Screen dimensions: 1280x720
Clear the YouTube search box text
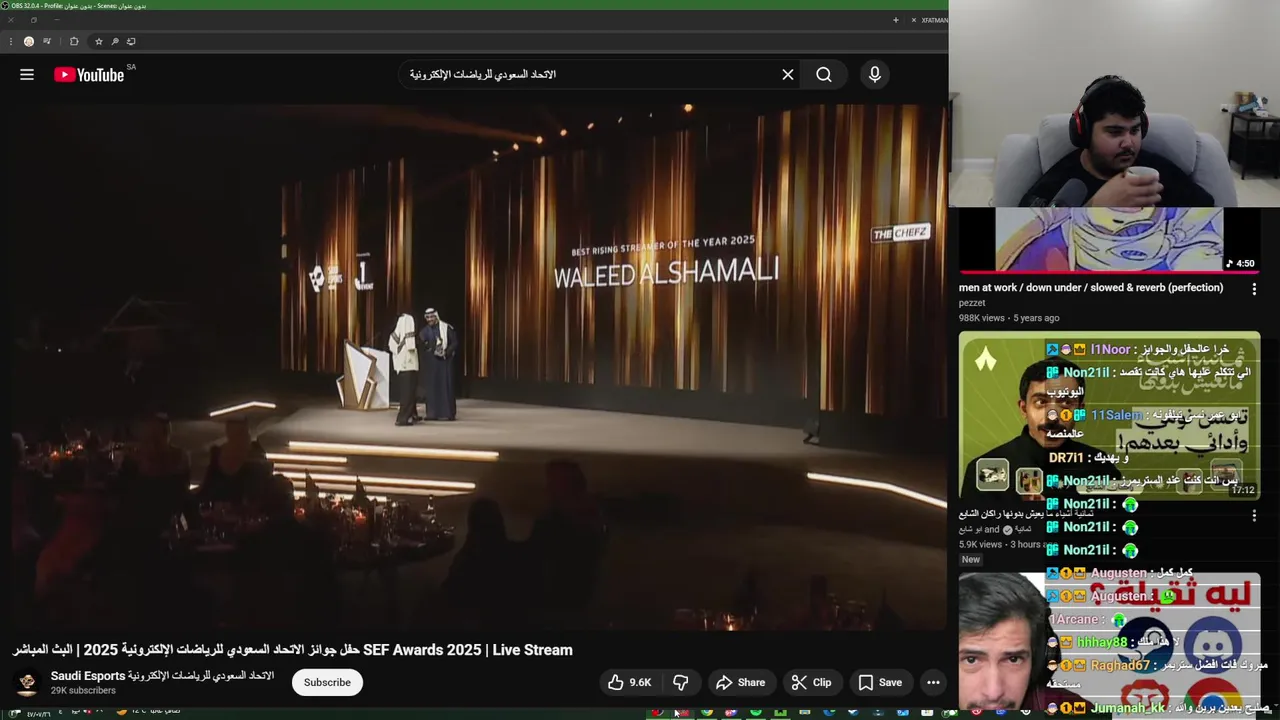tap(788, 75)
